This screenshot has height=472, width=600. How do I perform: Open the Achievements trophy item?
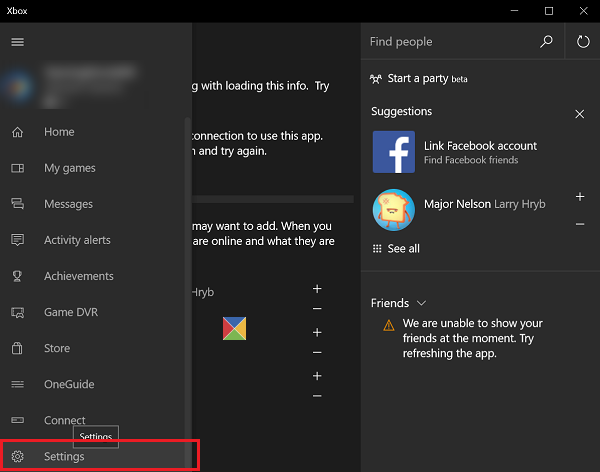click(x=78, y=276)
